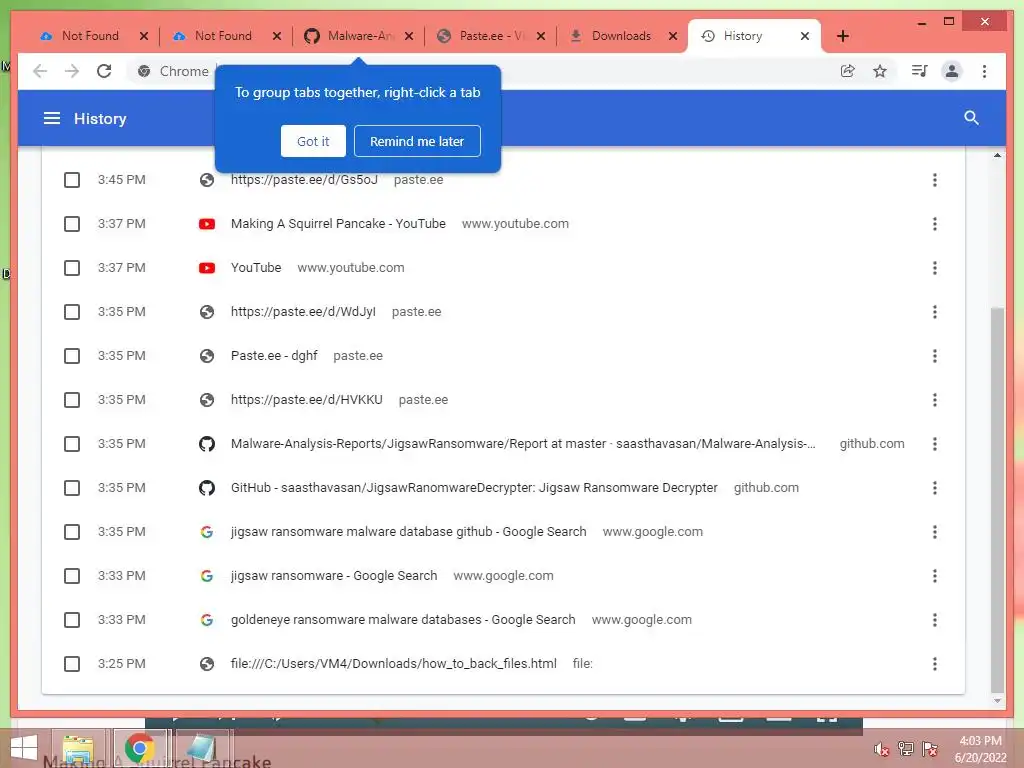Viewport: 1024px width, 768px height.
Task: Open the History hamburger menu
Action: 52,118
